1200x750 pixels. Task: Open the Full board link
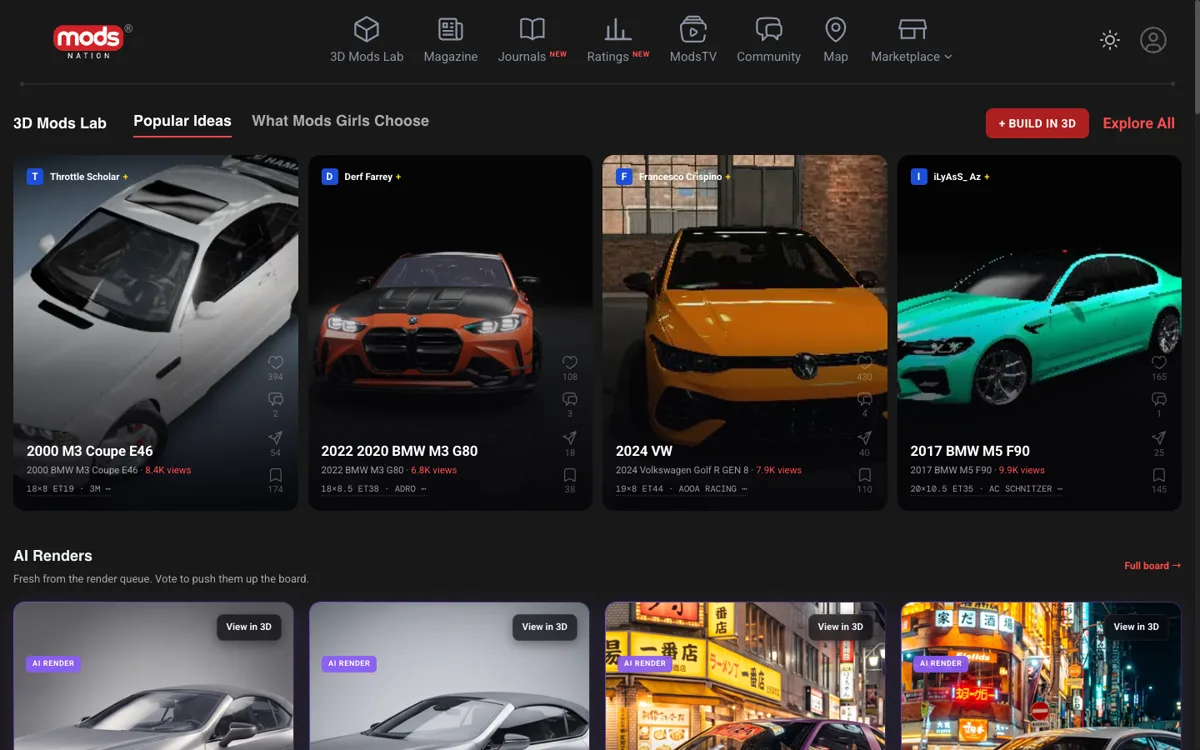click(1152, 566)
